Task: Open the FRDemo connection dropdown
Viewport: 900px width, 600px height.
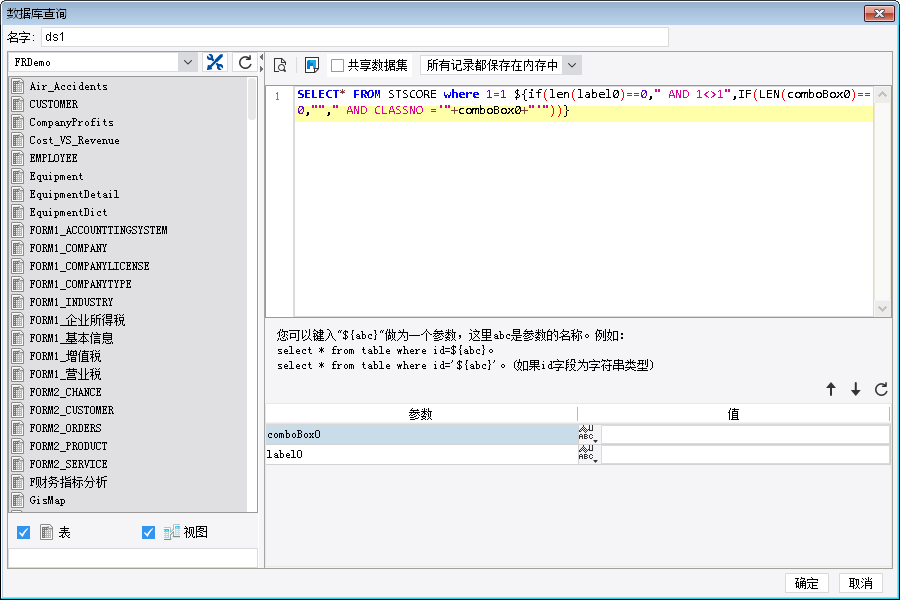Action: point(187,62)
